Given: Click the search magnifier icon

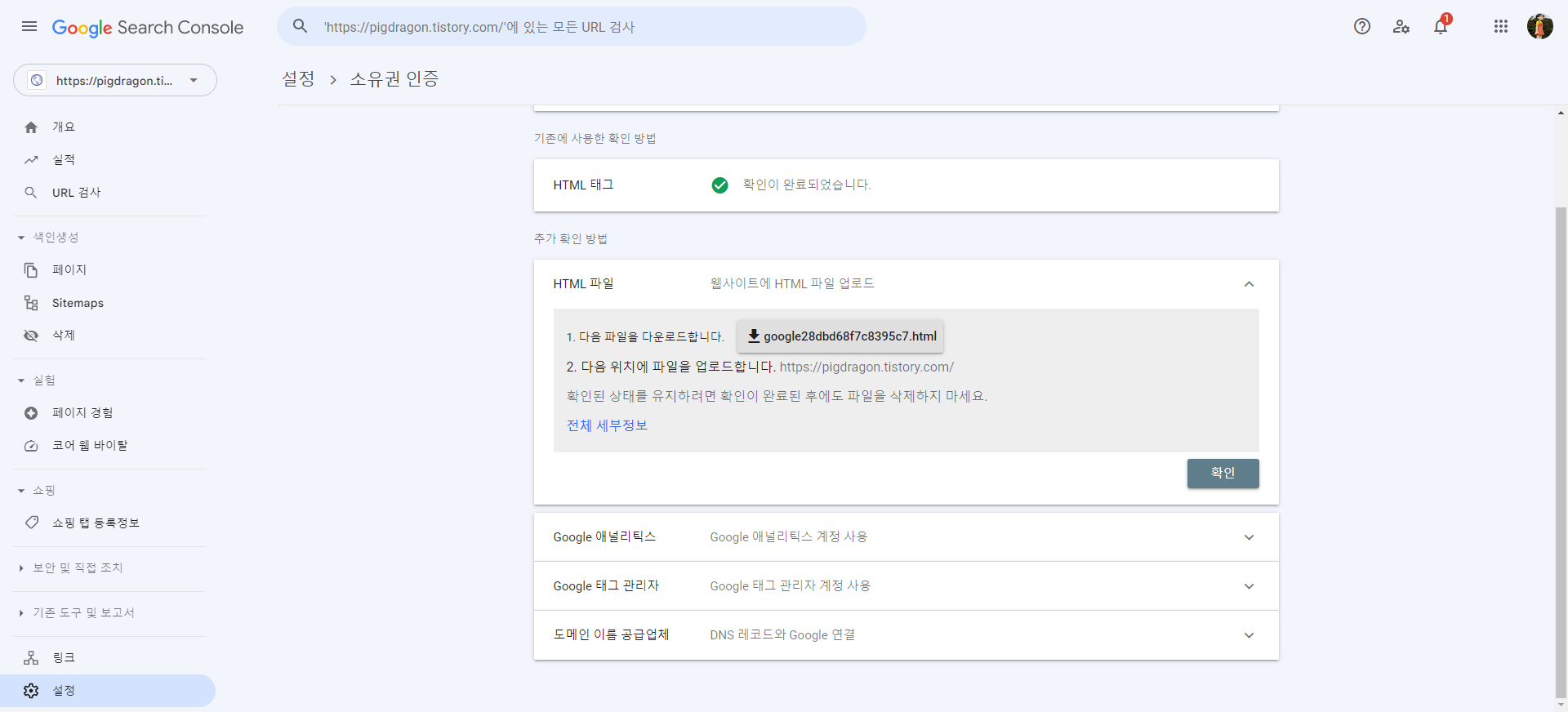Looking at the screenshot, I should click(x=301, y=26).
